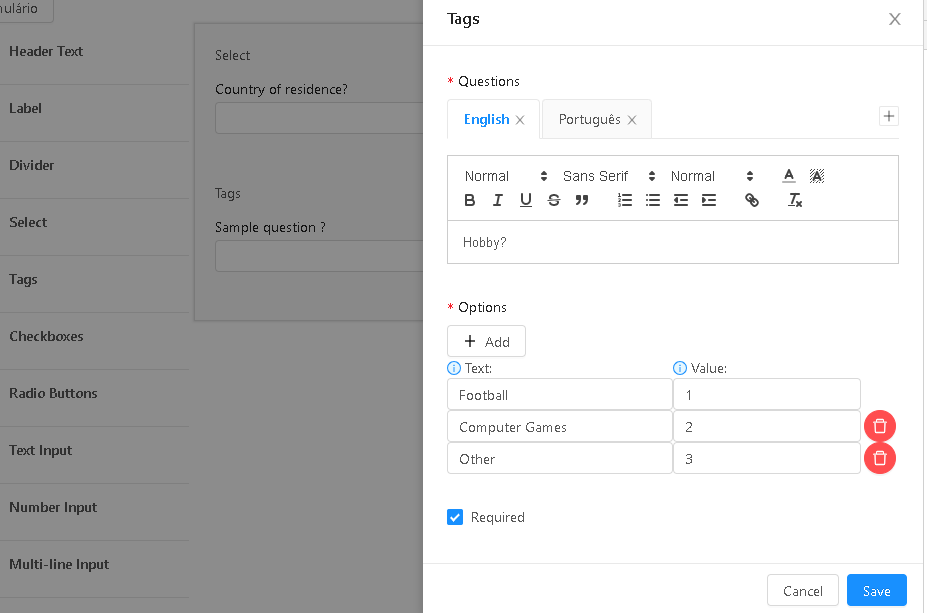Open the Sans Serif font dropdown
The width and height of the screenshot is (927, 613).
tap(609, 176)
